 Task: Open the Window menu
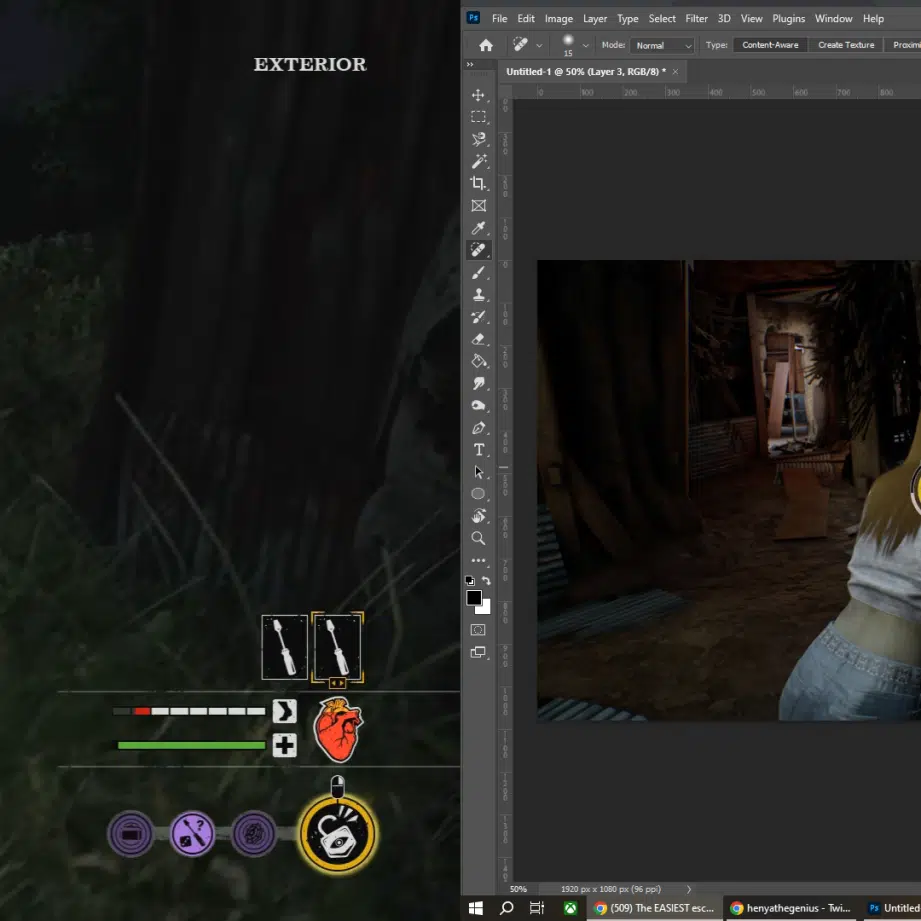[833, 19]
